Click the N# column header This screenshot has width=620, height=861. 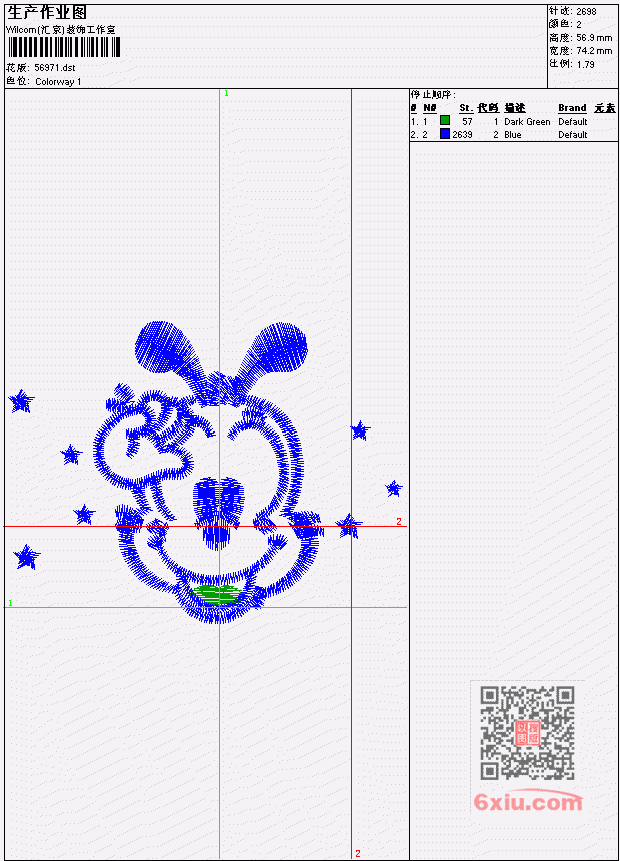[x=429, y=108]
